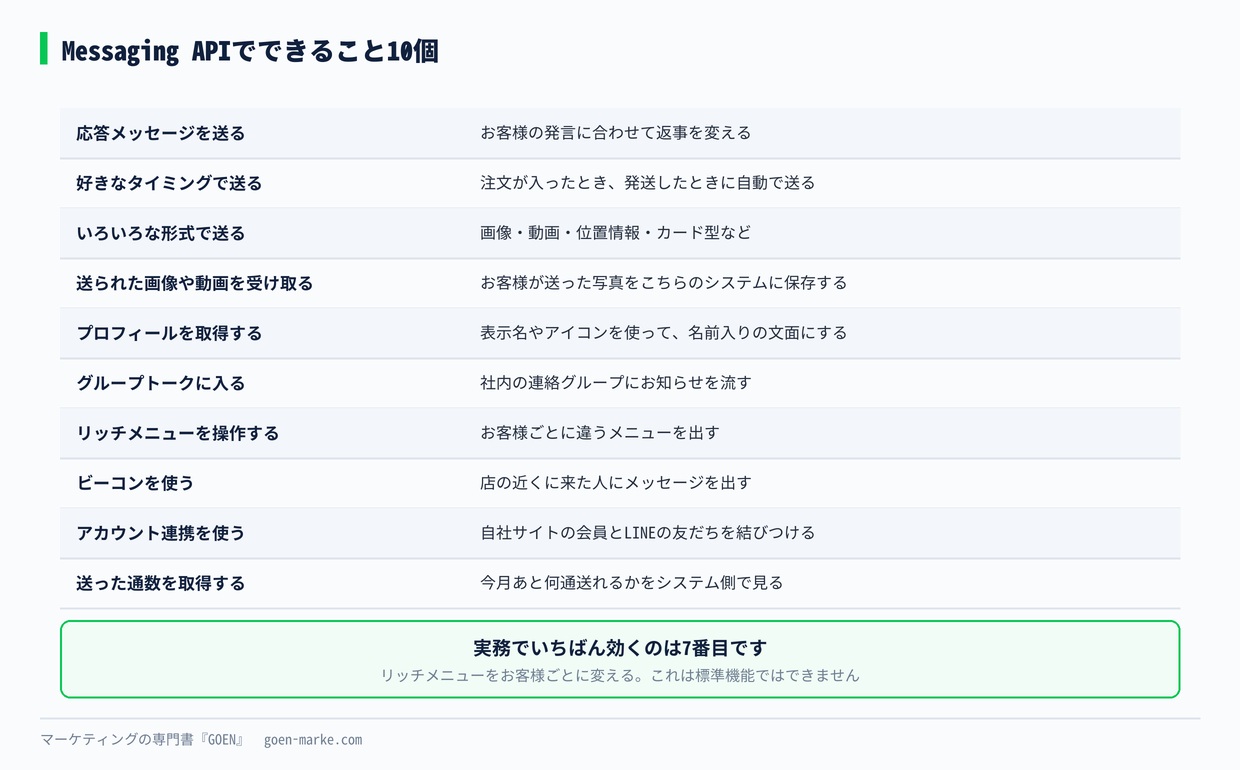Select the row label '送った通数を取得する'
This screenshot has height=770, width=1240.
click(161, 583)
